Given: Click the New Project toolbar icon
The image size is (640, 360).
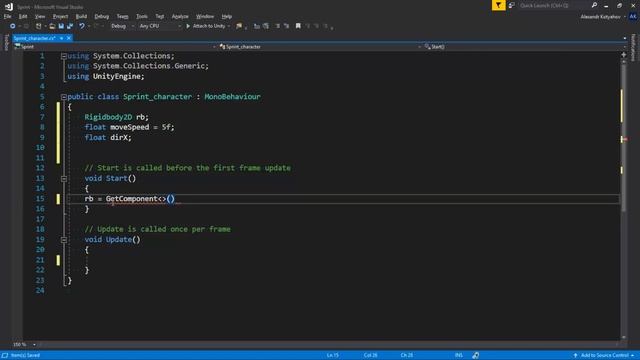Looking at the screenshot, I should (x=39, y=26).
